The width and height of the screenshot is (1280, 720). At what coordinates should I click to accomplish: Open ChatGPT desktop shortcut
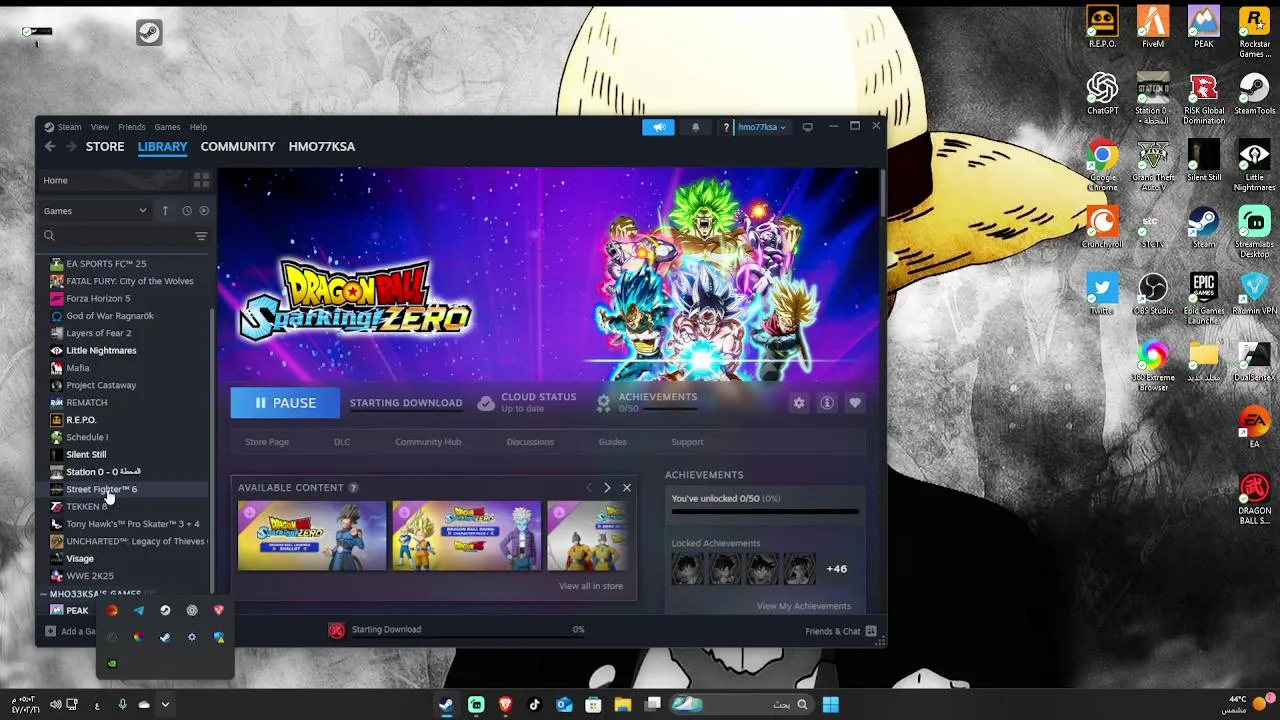[1102, 94]
